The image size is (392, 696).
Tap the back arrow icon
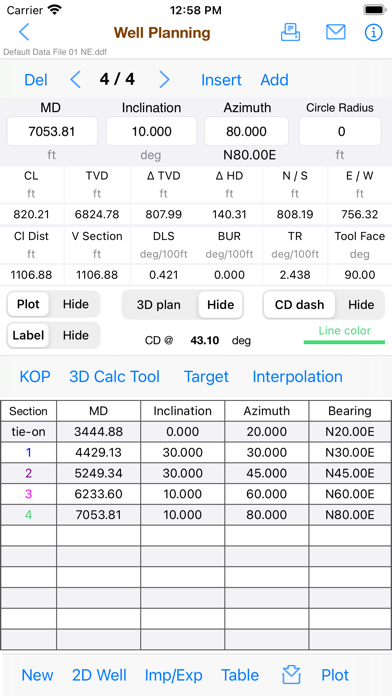click(24, 32)
